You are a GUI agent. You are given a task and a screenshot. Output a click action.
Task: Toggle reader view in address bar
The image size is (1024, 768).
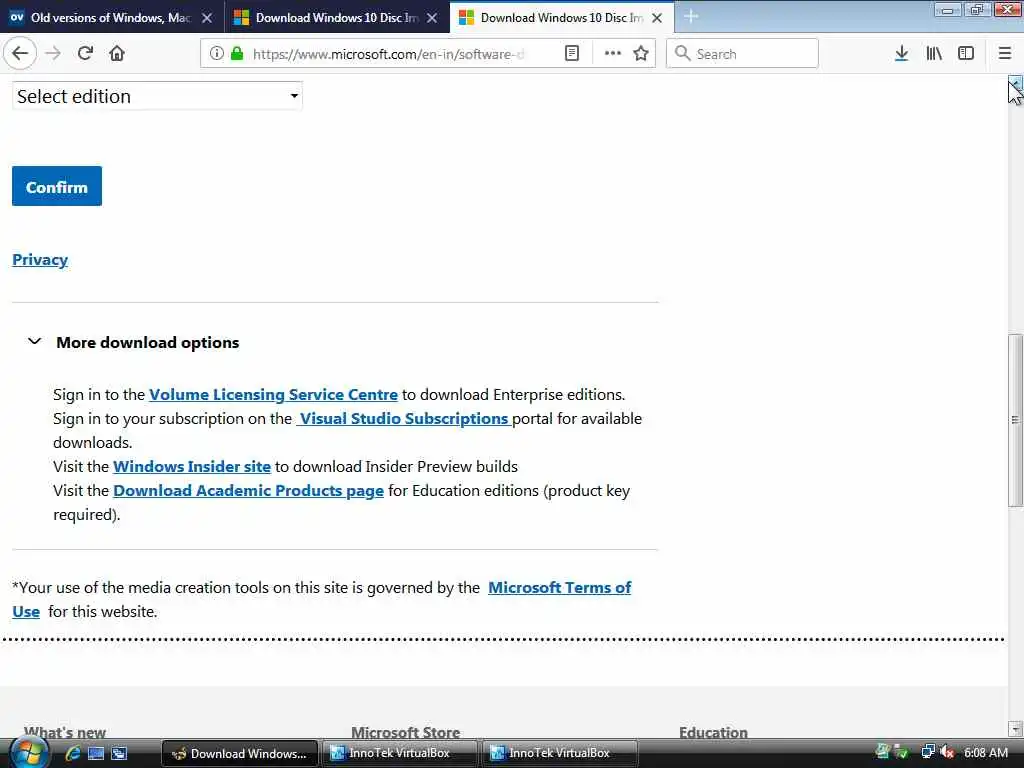pos(571,54)
